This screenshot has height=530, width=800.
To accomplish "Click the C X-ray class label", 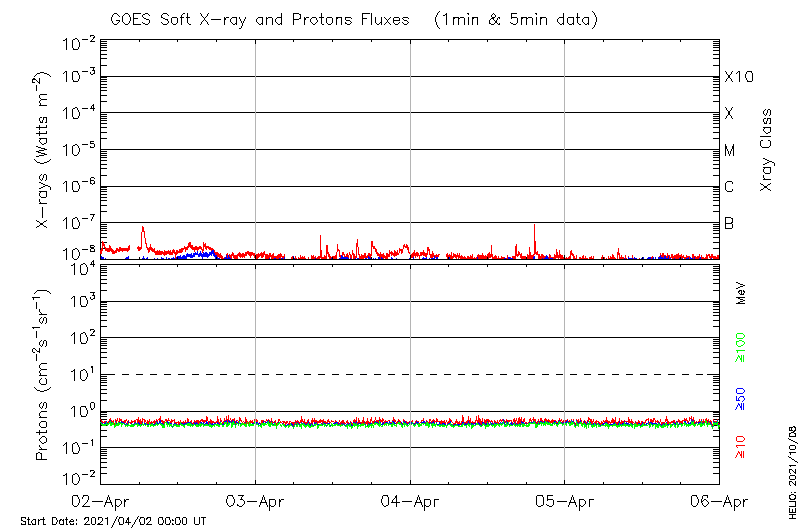I will coord(730,187).
